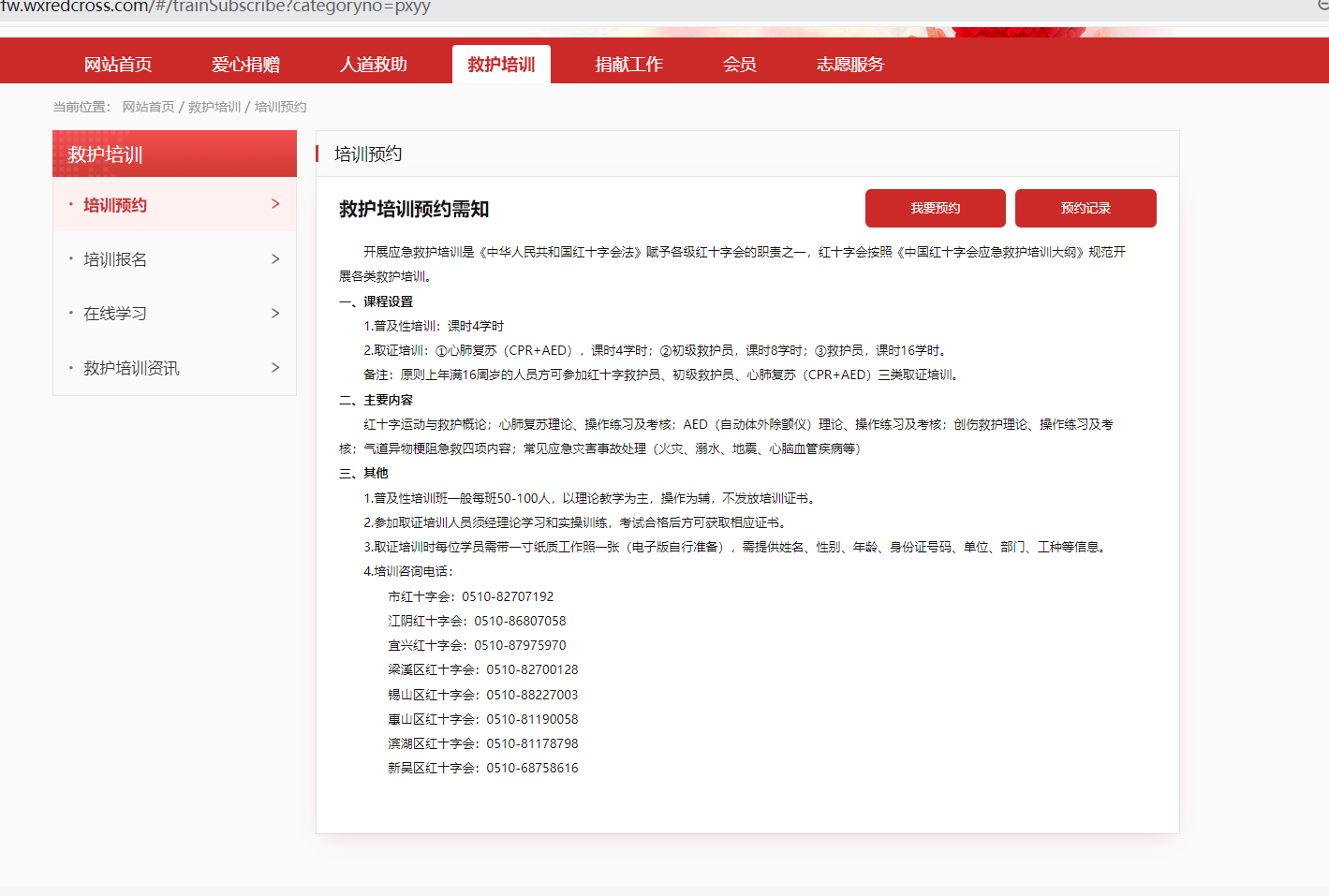
Task: Open the 网站首页 navigation tab
Action: 118,65
